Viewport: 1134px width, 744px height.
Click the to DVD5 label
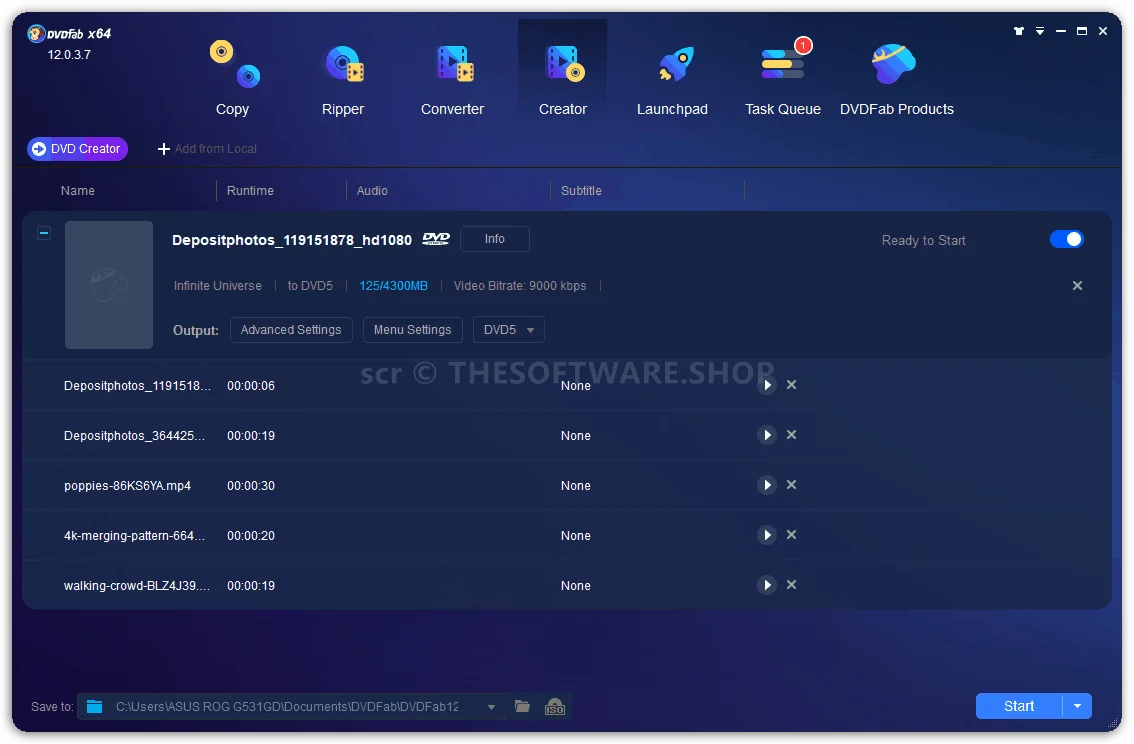[x=310, y=286]
